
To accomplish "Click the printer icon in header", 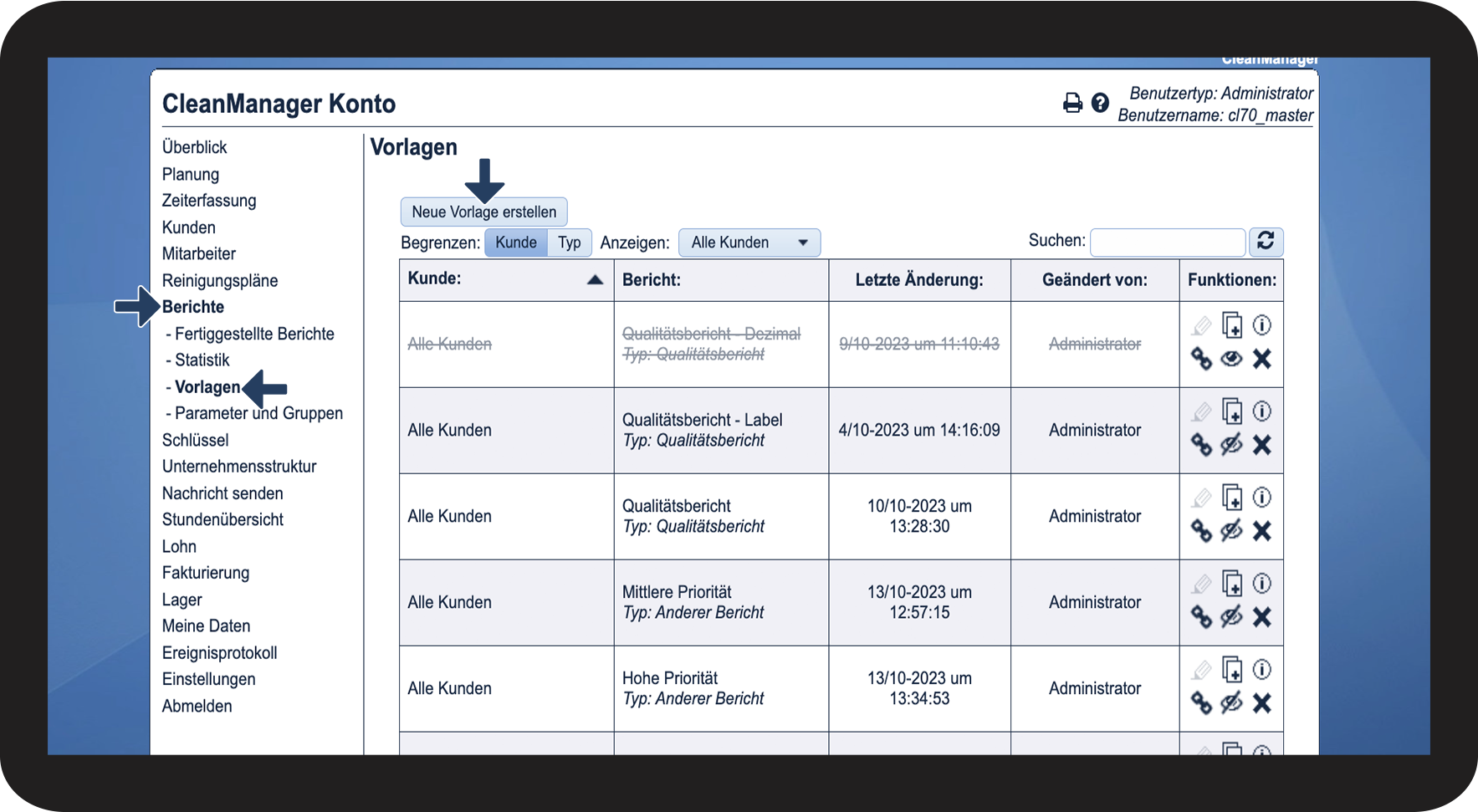I will tap(1072, 103).
